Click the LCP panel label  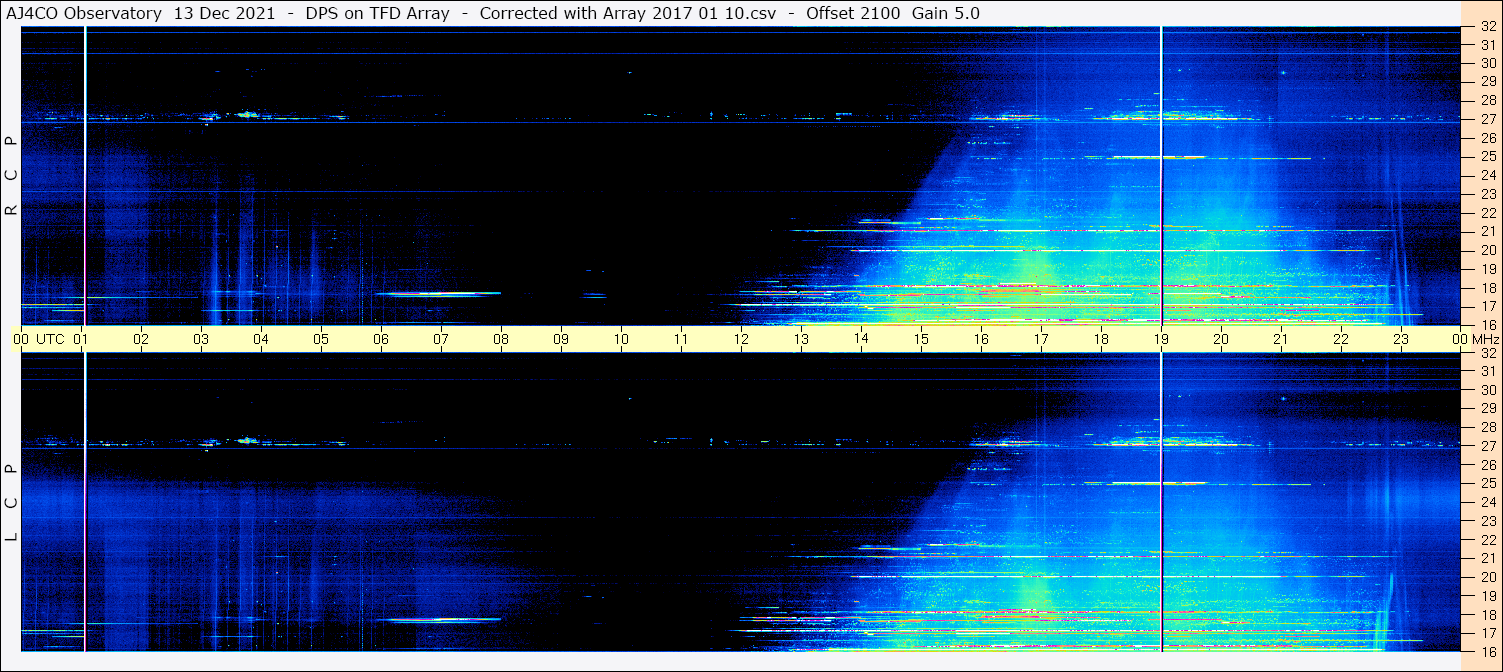12,502
